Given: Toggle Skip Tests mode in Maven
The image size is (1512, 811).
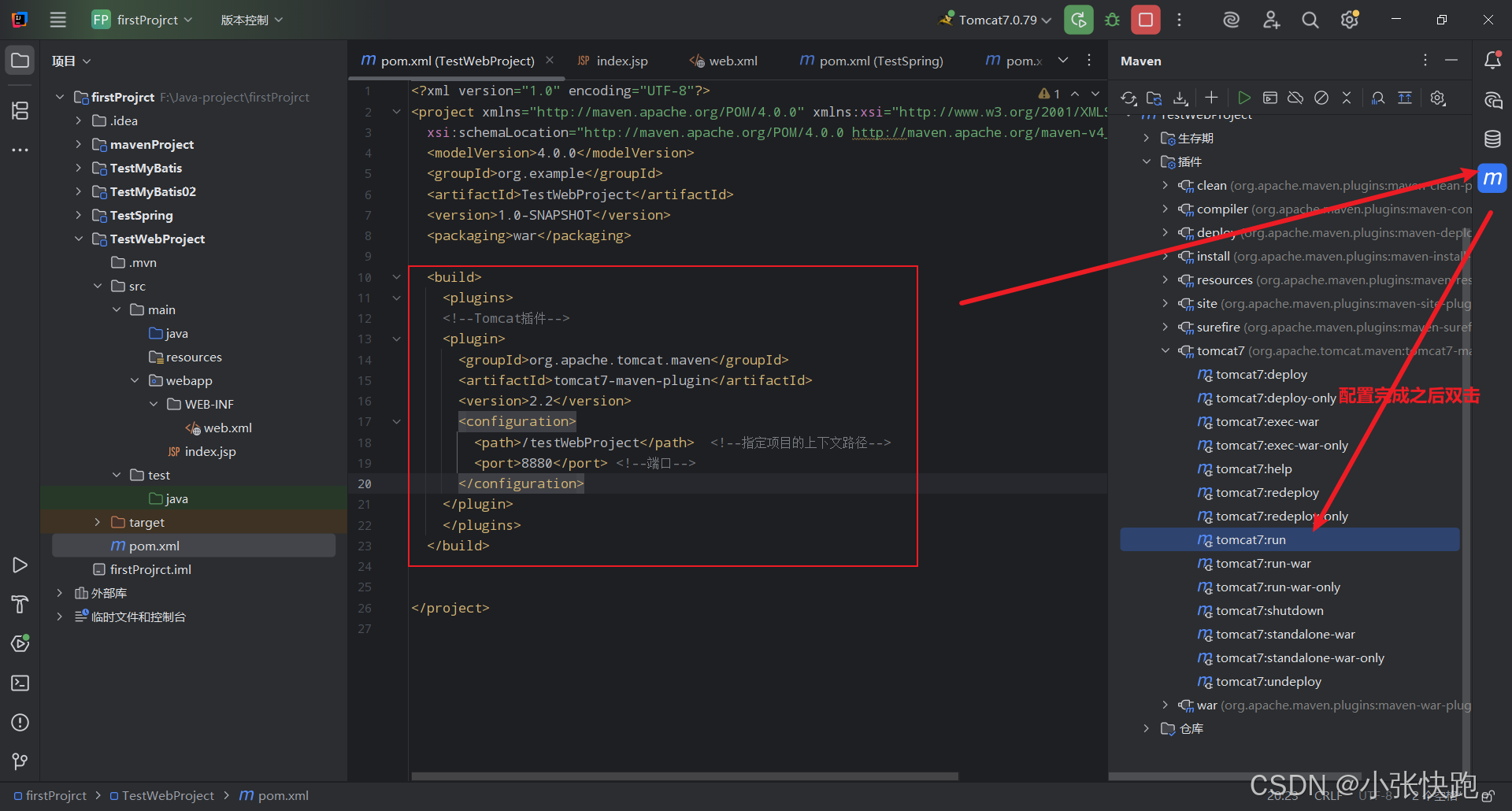Looking at the screenshot, I should tap(1321, 98).
